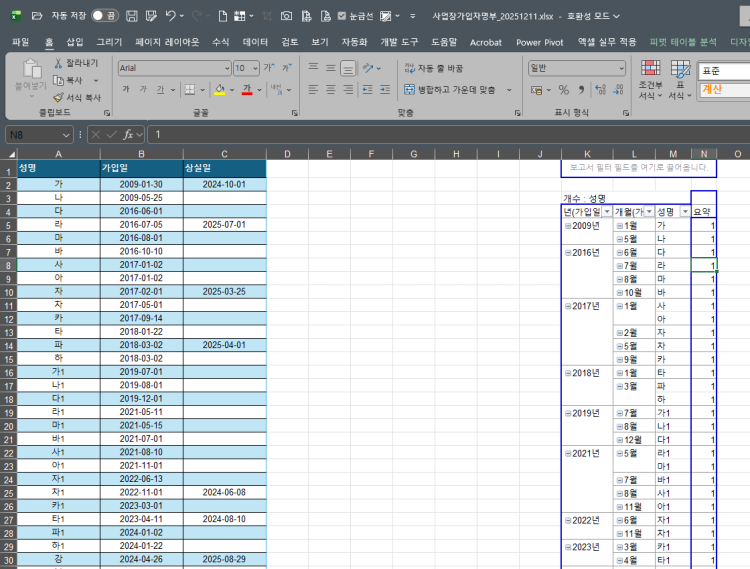Viewport: 750px width, 569px height.
Task: Switch to the 삽입 (Insert) tab
Action: (x=75, y=42)
